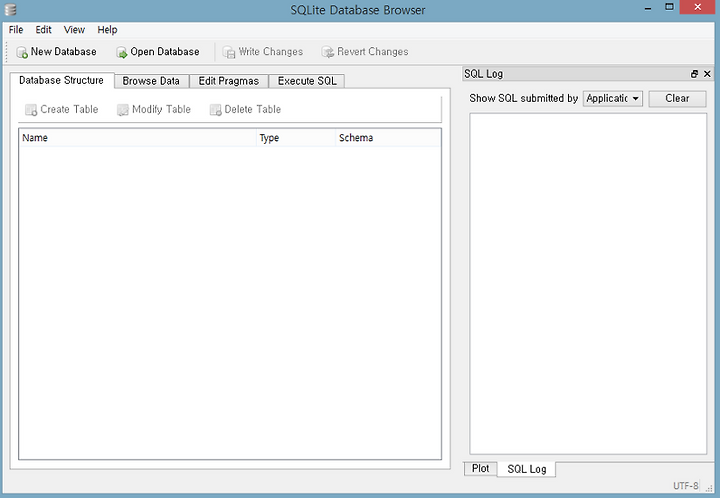720x498 pixels.
Task: Clear the SQL log with Clear button
Action: [677, 98]
